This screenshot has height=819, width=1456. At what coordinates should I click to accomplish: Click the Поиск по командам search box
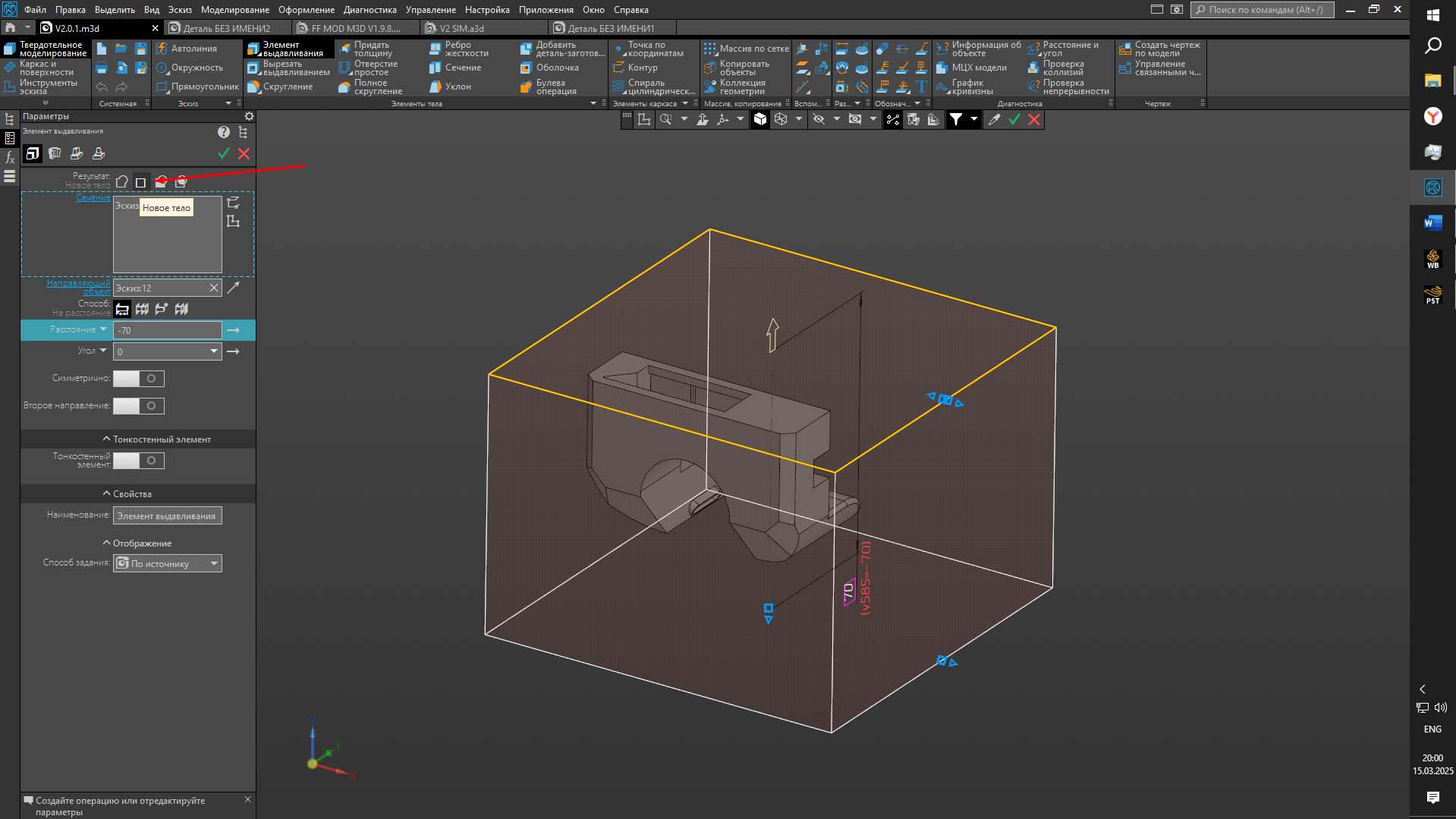1263,10
